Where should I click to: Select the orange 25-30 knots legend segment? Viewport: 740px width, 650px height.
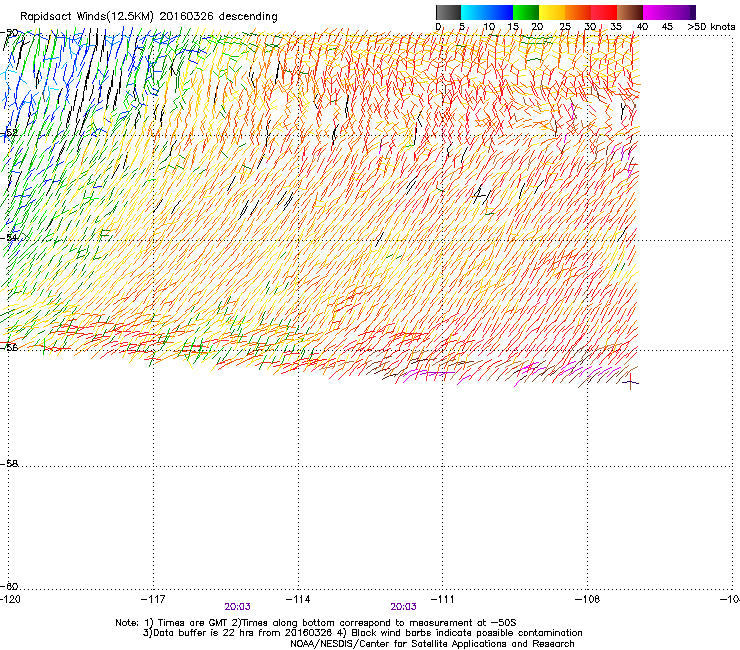tap(578, 12)
